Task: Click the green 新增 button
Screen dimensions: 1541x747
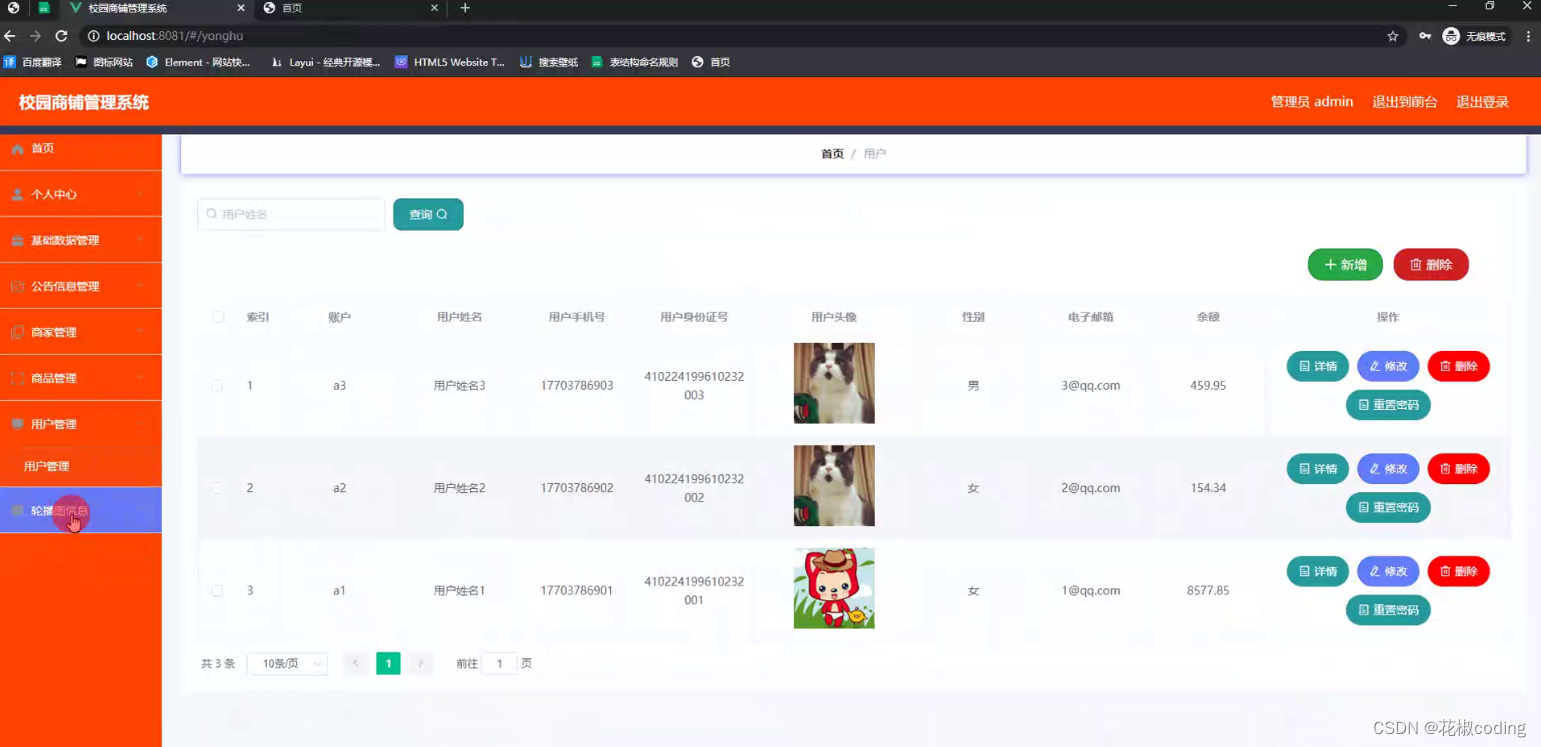Action: 1345,264
